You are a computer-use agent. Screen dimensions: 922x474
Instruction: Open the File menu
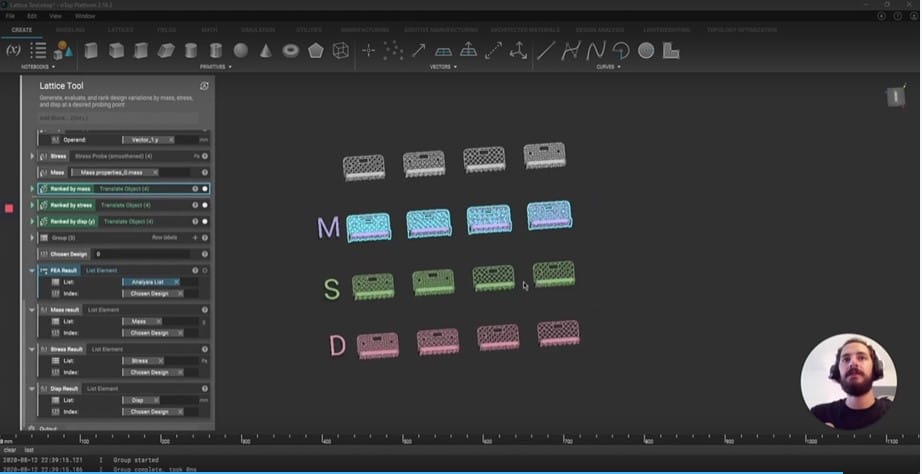10,16
